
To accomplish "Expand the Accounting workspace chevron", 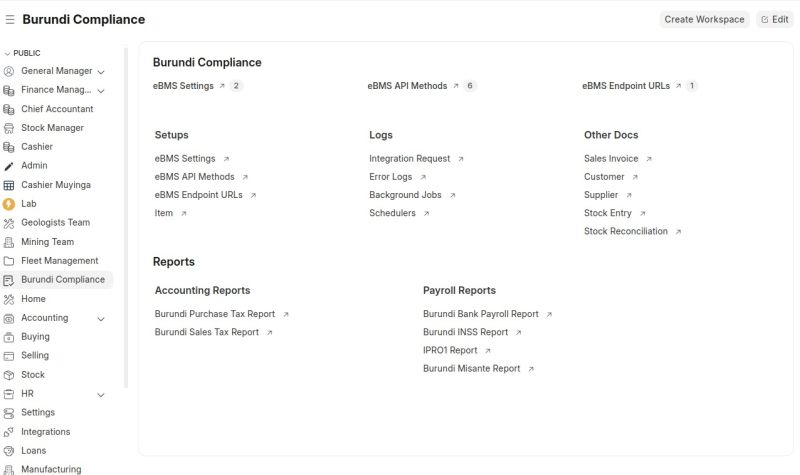I will point(101,319).
